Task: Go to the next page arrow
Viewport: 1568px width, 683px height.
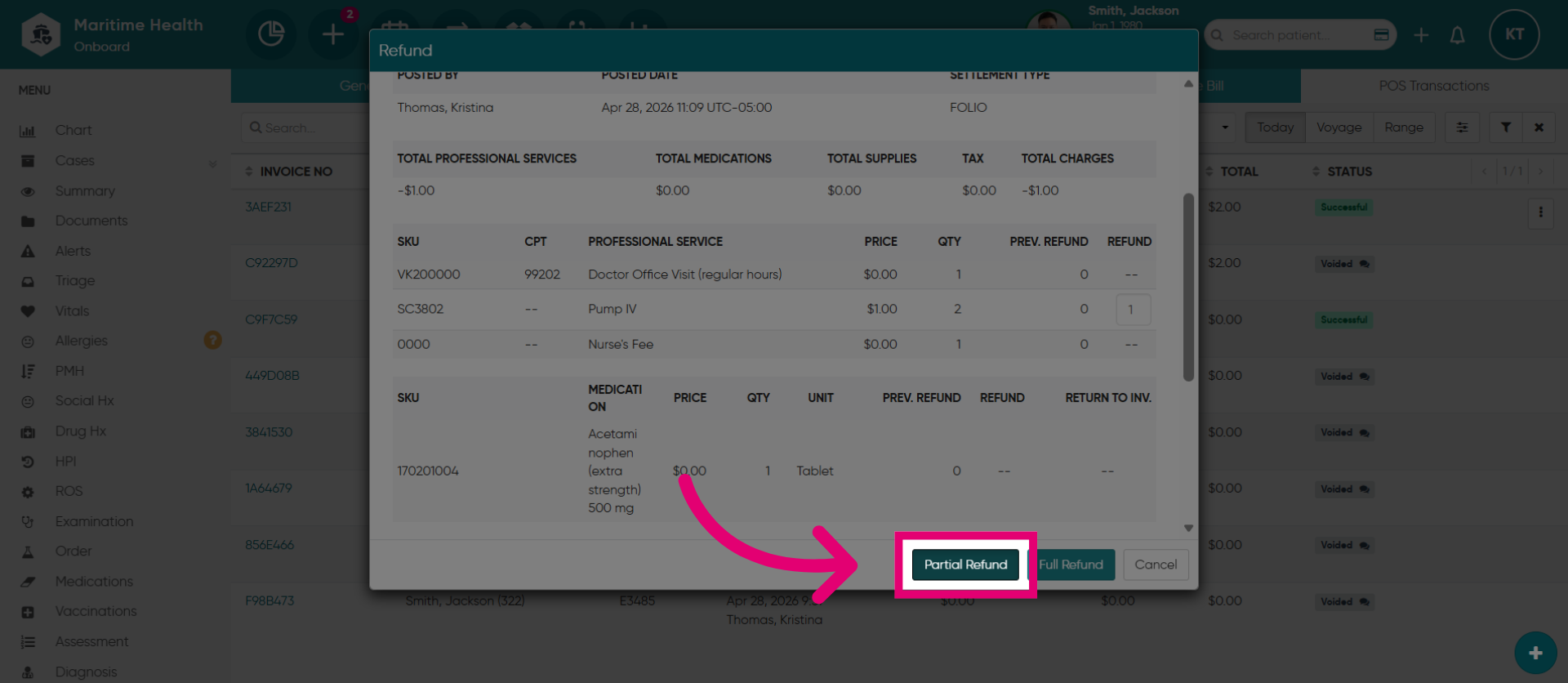Action: [1540, 172]
